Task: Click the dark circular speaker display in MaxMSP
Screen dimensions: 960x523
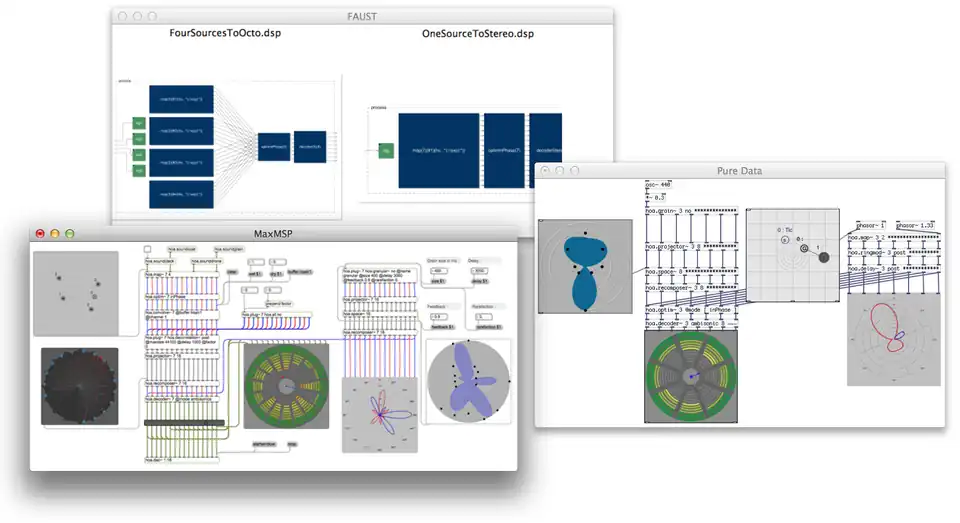Action: [x=79, y=386]
